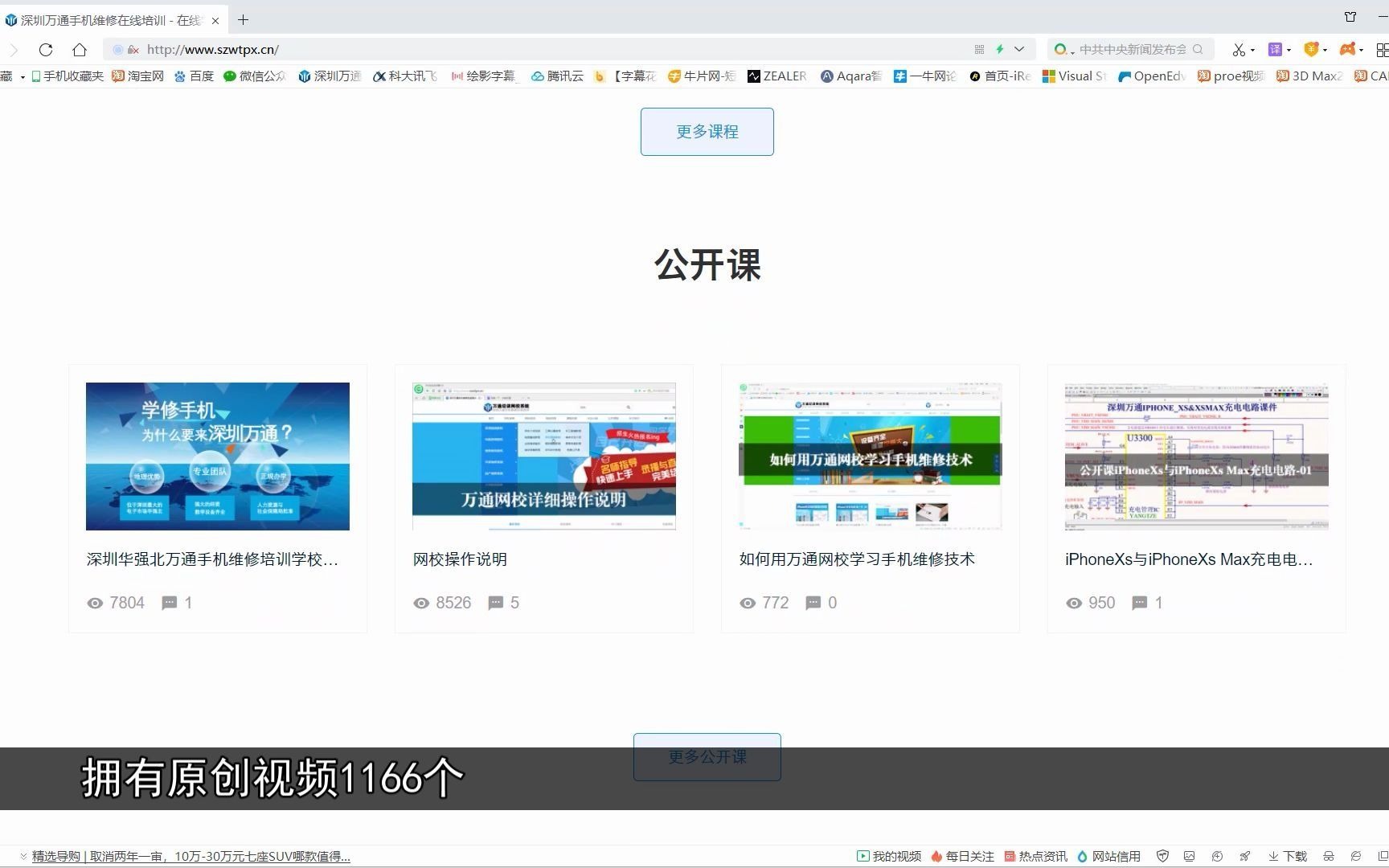1389x868 pixels.
Task: Open the proe视频 bookmark
Action: pos(1231,76)
